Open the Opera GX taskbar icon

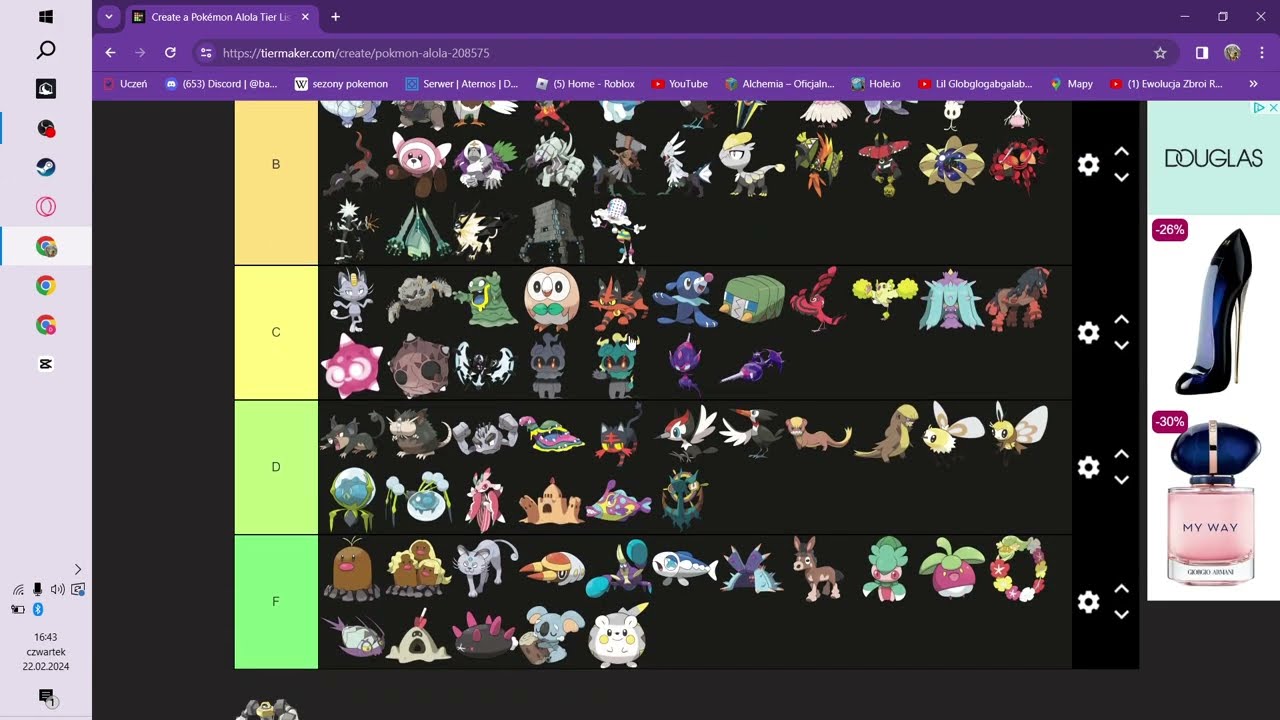(x=46, y=207)
